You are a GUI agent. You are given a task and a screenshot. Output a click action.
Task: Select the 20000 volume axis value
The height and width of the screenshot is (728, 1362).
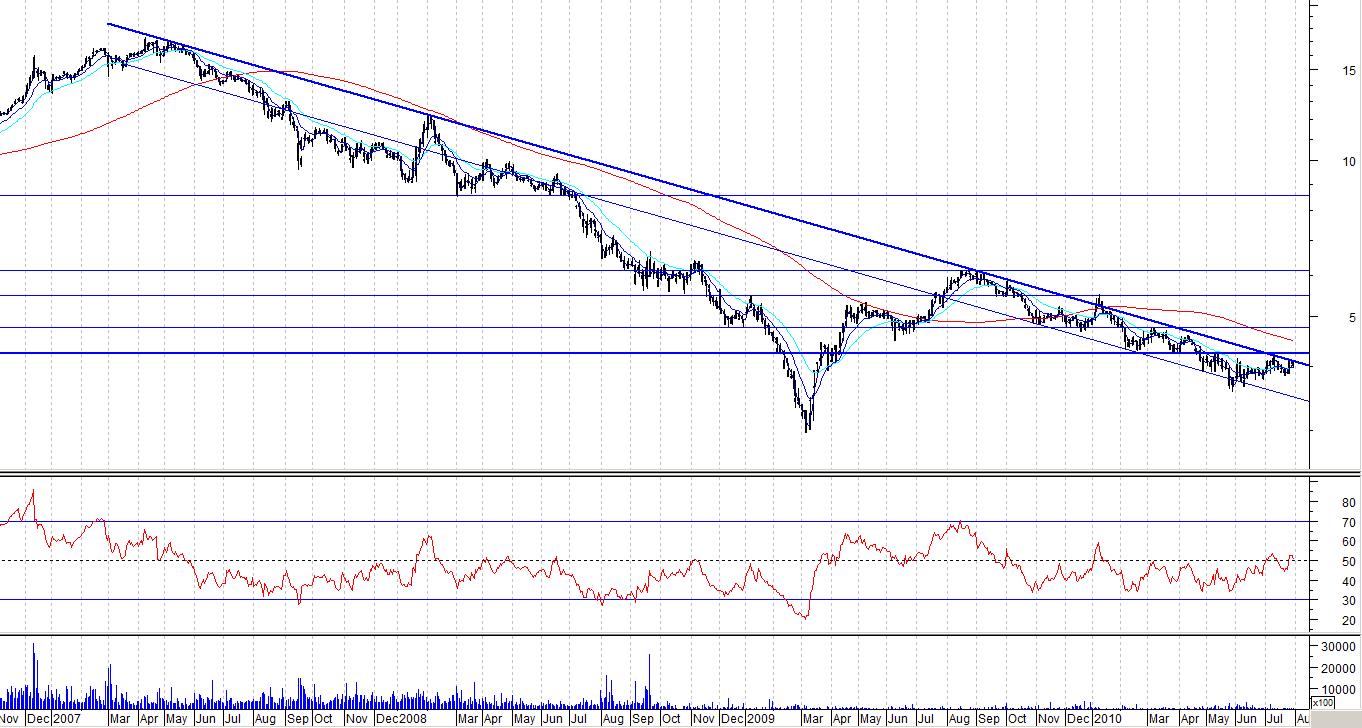pos(1336,669)
